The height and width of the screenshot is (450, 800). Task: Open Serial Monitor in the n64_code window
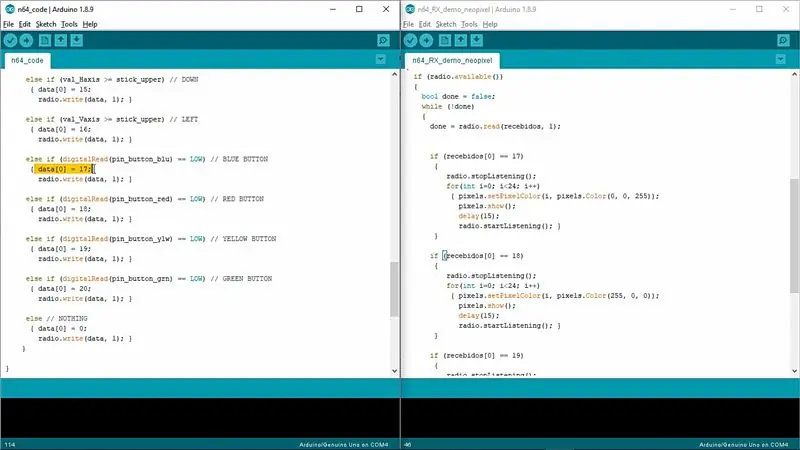pyautogui.click(x=383, y=40)
